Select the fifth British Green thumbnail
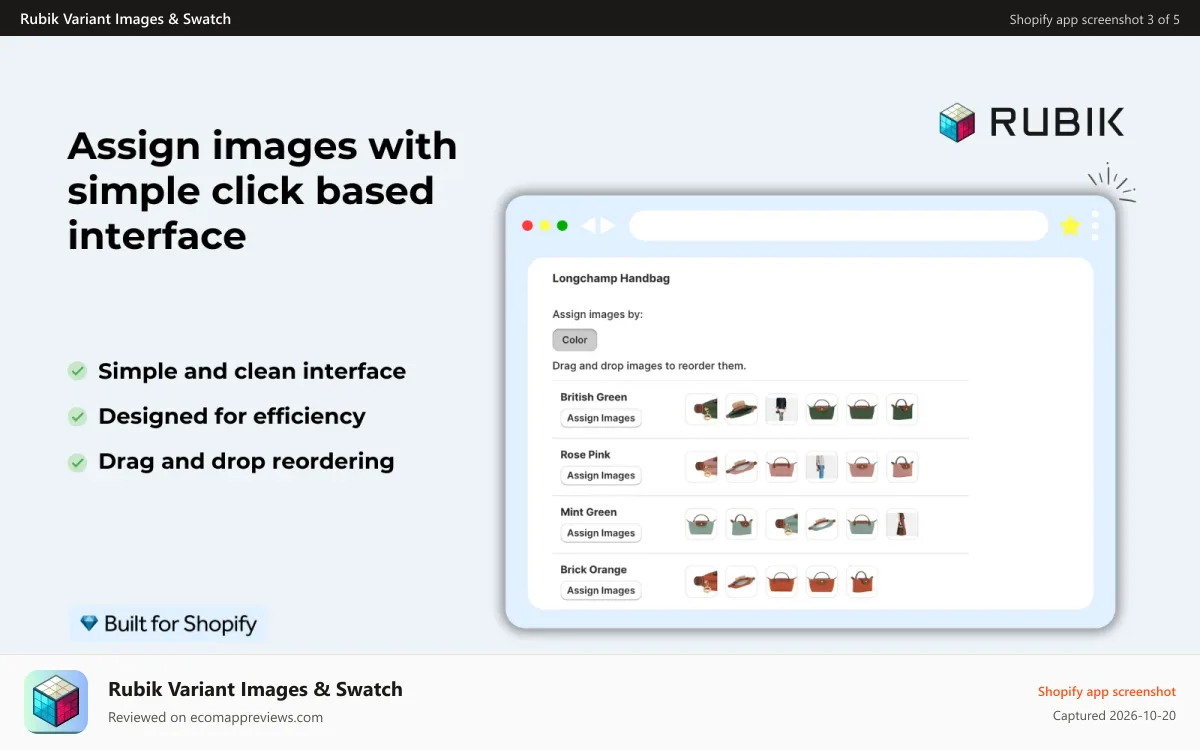The height and width of the screenshot is (750, 1200). pyautogui.click(x=862, y=409)
